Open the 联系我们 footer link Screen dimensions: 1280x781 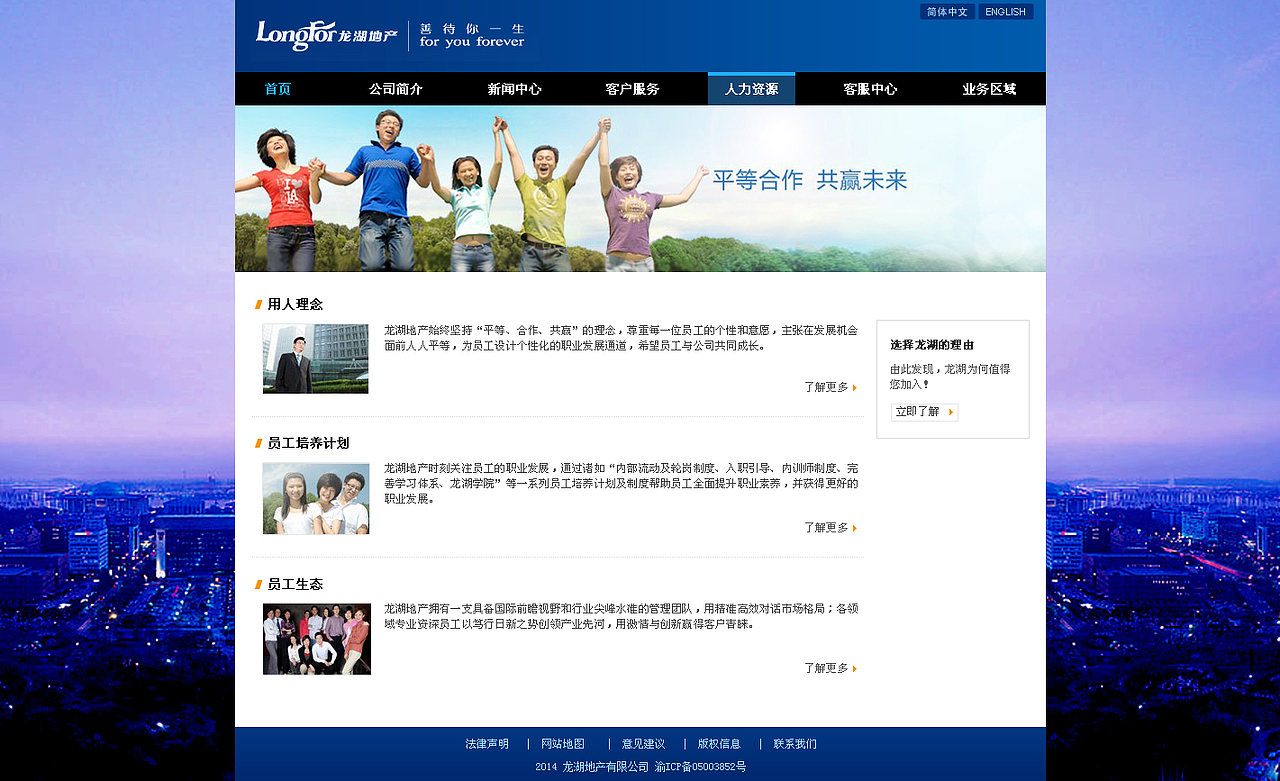click(x=795, y=743)
